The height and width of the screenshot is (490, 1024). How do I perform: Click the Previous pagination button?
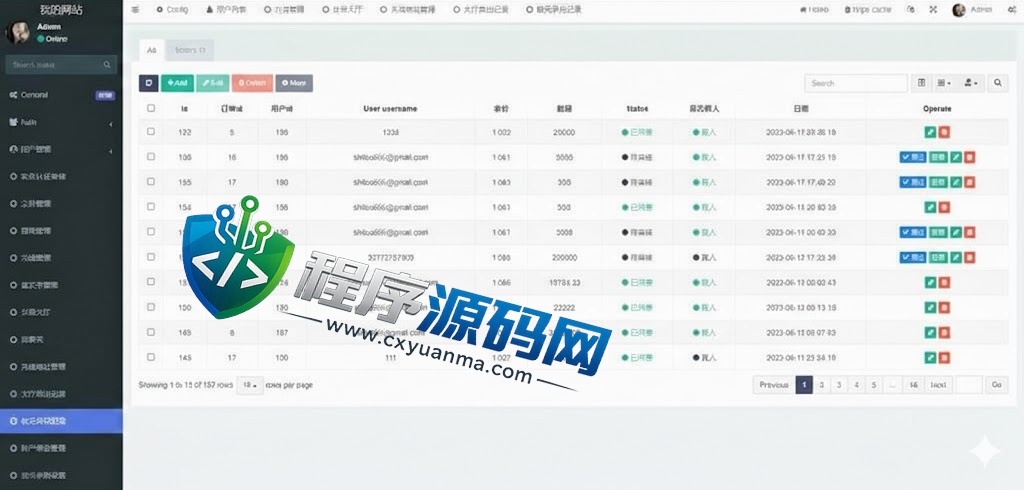pos(774,385)
